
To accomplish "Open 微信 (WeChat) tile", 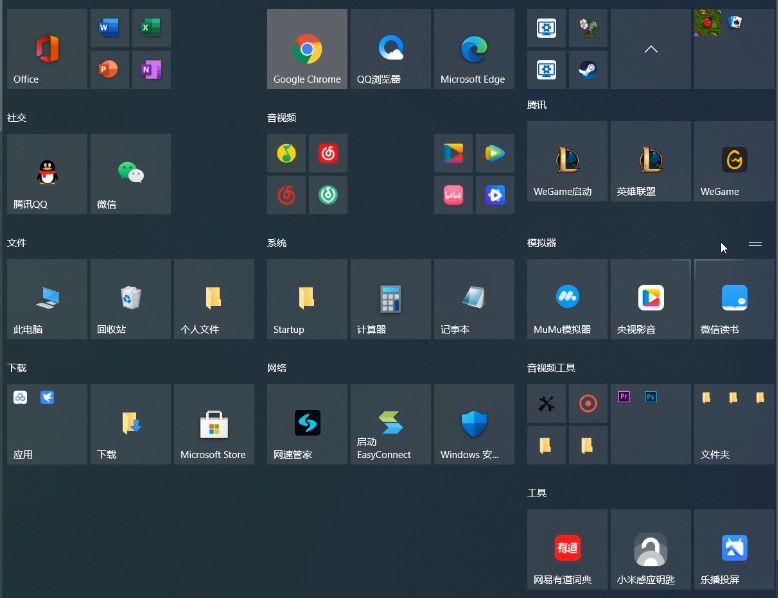I will 130,174.
